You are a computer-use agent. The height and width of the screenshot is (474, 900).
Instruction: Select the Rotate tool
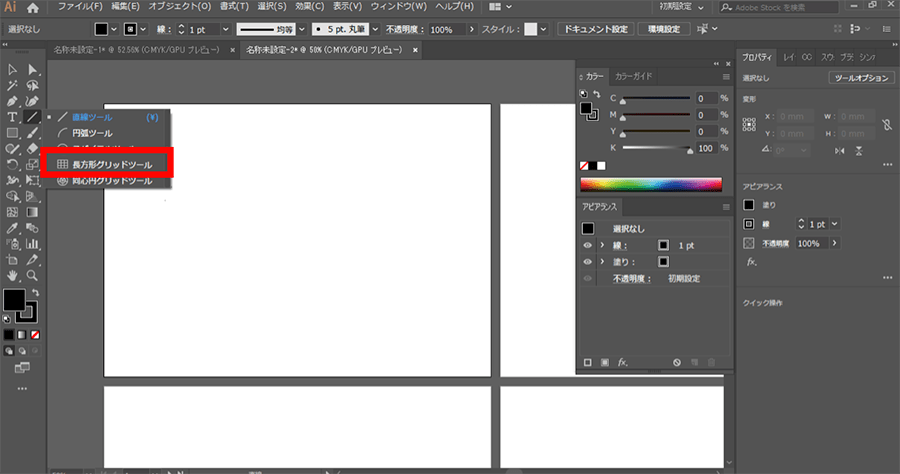(12, 165)
